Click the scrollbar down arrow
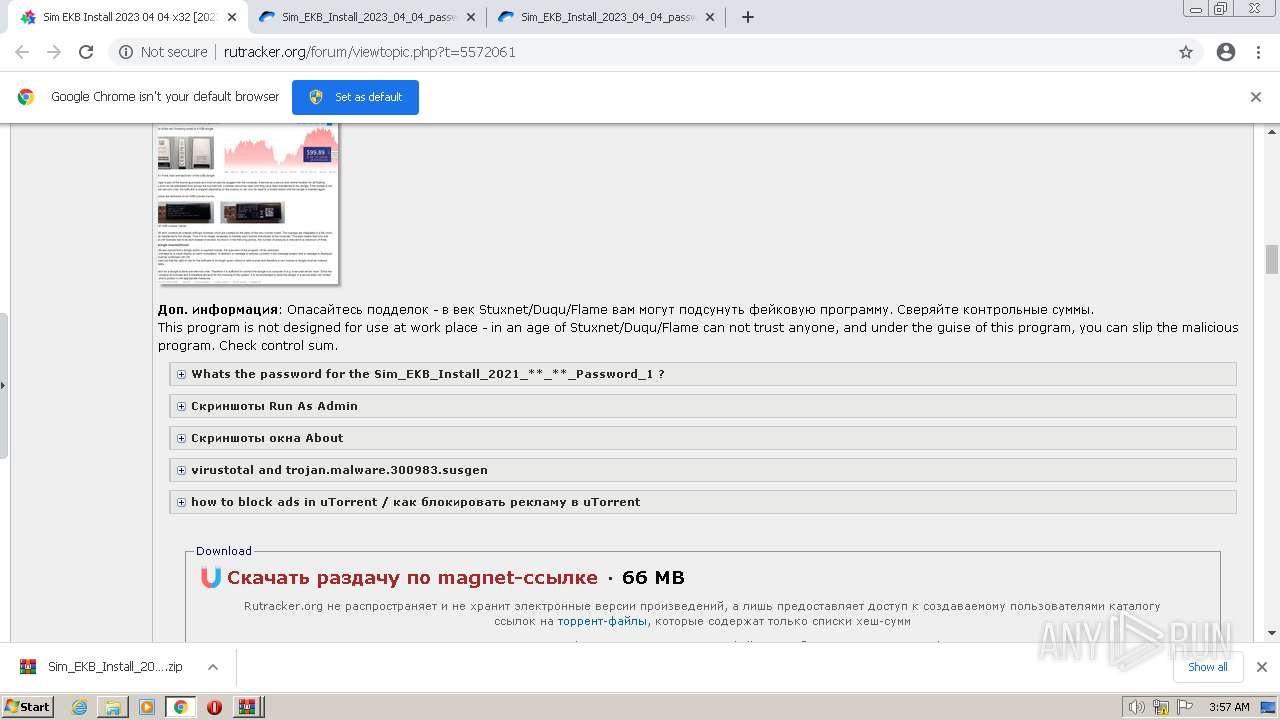The image size is (1280, 720). [1272, 632]
